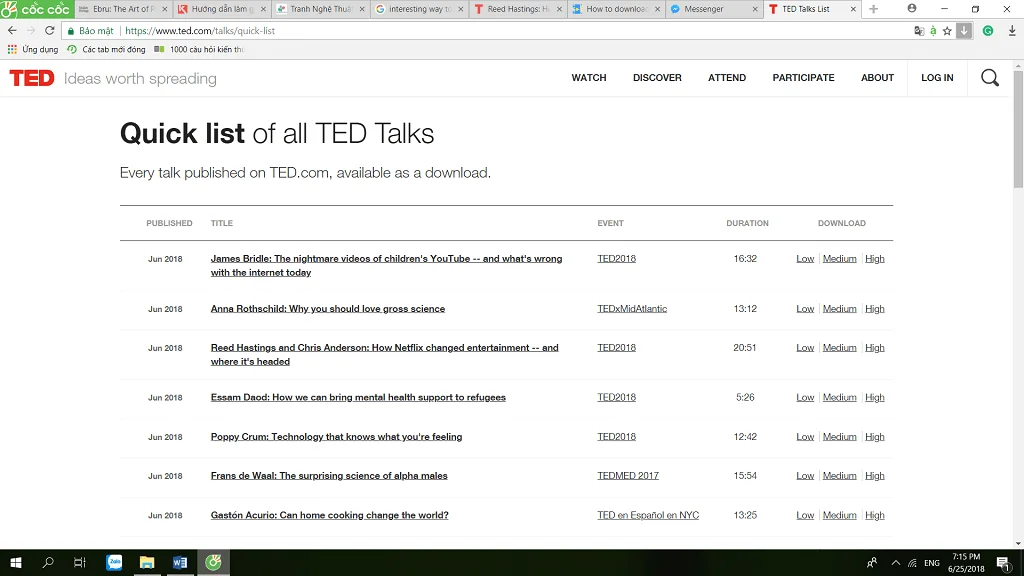Bookmark this page with the star icon

pos(947,31)
